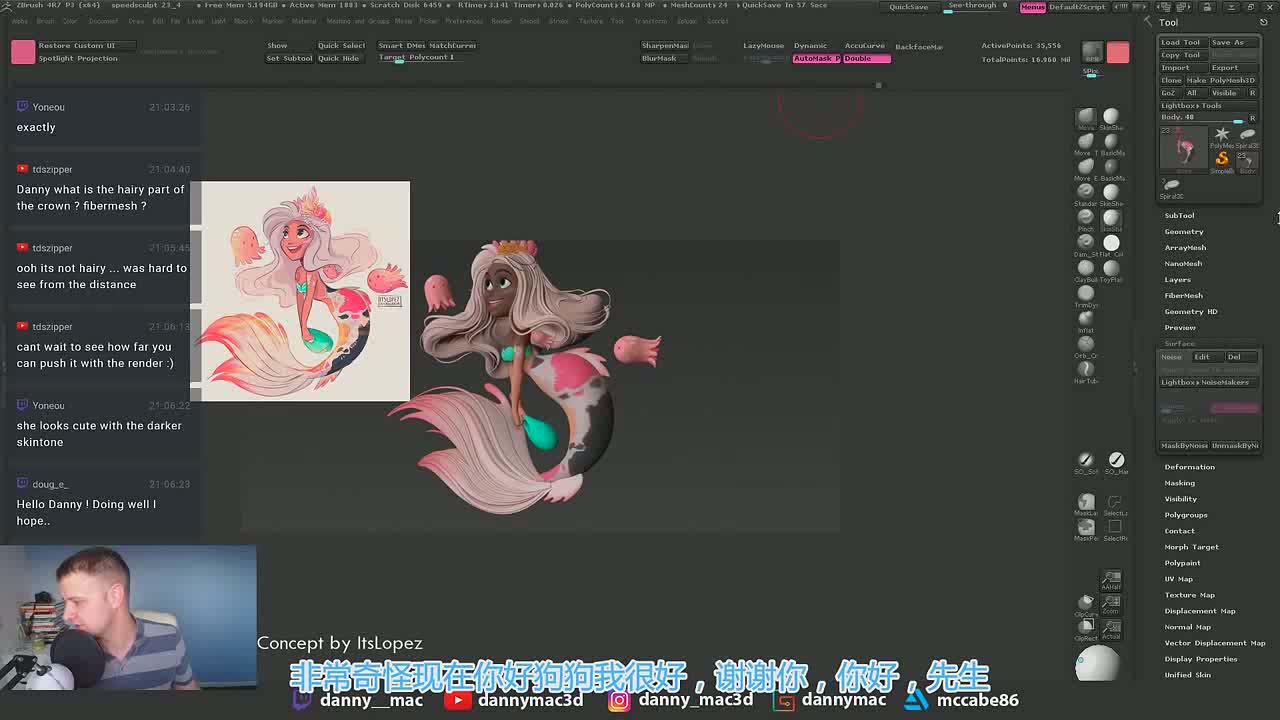Open the Morph Target section
Screen dimensions: 1280x720
coord(1191,547)
